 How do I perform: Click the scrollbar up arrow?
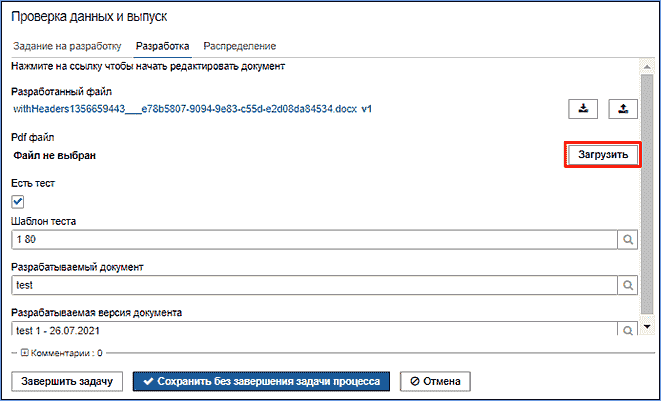646,66
